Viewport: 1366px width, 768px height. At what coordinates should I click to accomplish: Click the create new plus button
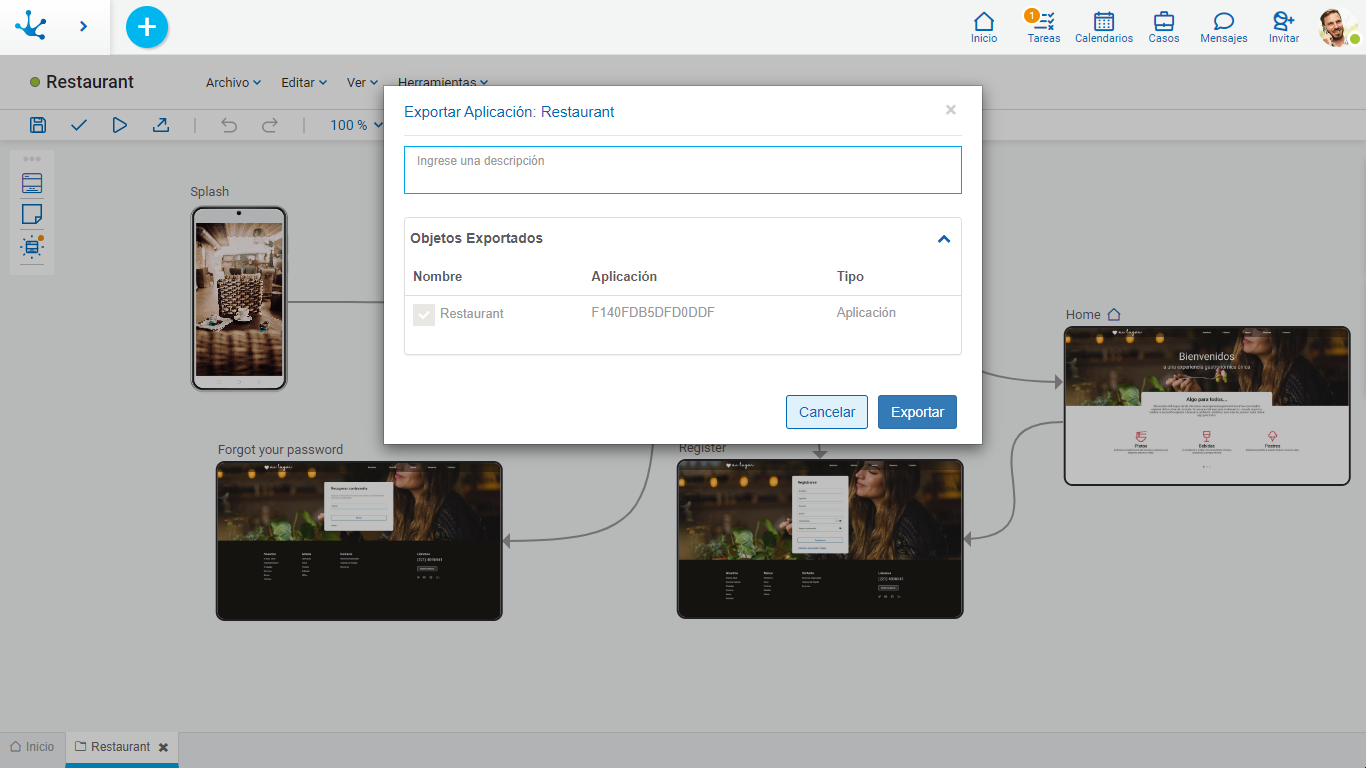pos(147,27)
